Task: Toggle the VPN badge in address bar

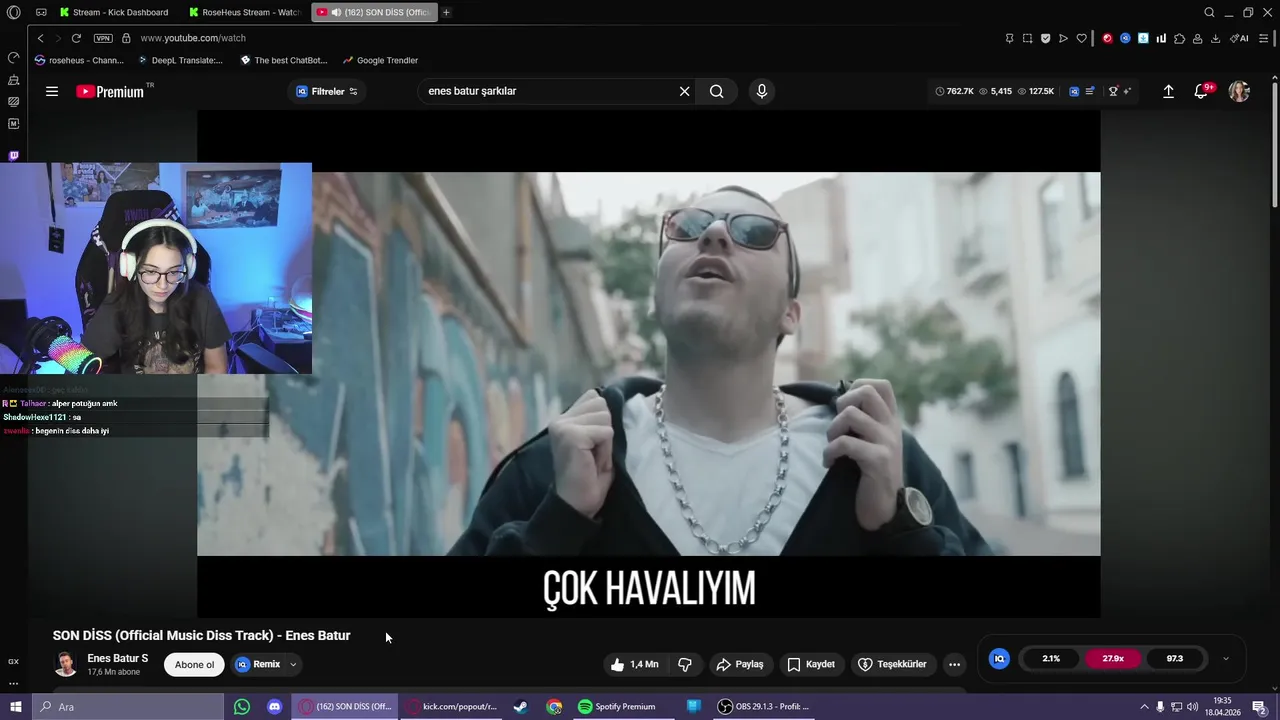Action: (103, 38)
